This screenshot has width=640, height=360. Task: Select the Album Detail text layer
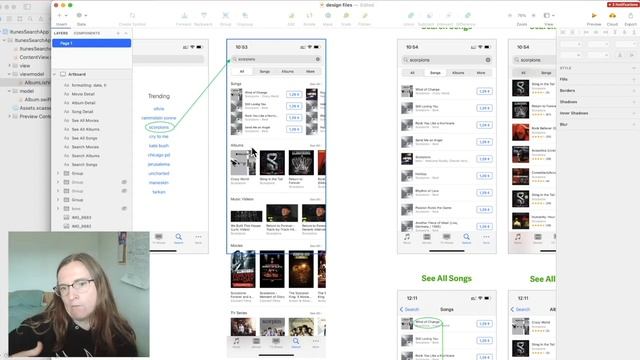click(x=83, y=103)
